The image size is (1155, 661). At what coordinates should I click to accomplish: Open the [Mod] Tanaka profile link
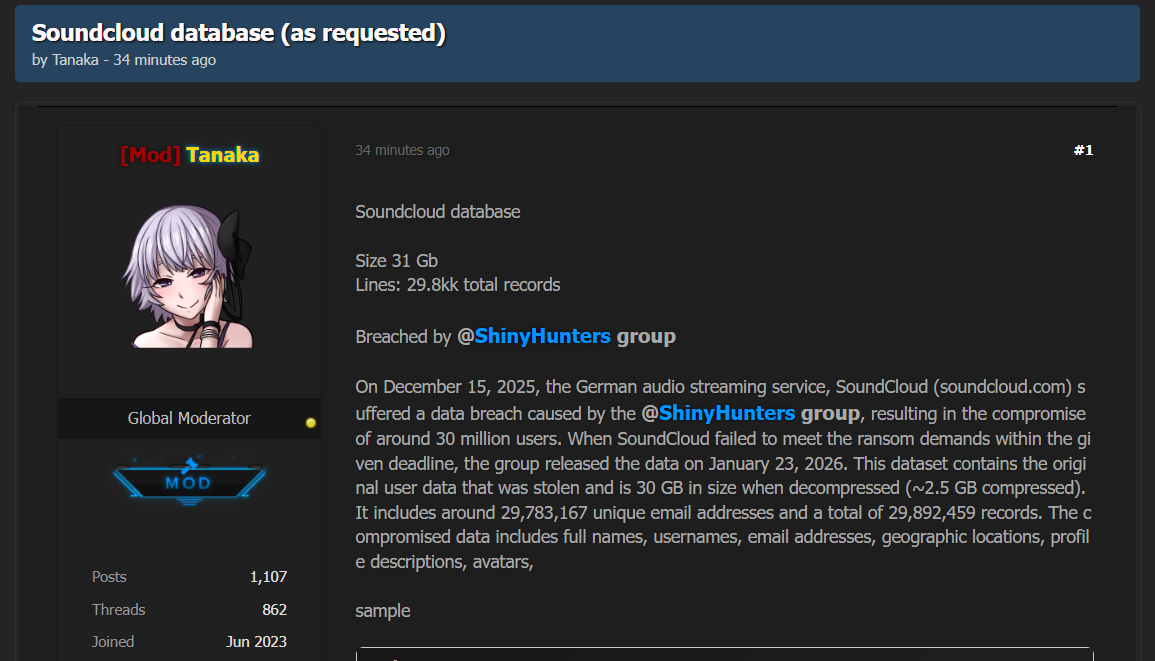pyautogui.click(x=189, y=155)
